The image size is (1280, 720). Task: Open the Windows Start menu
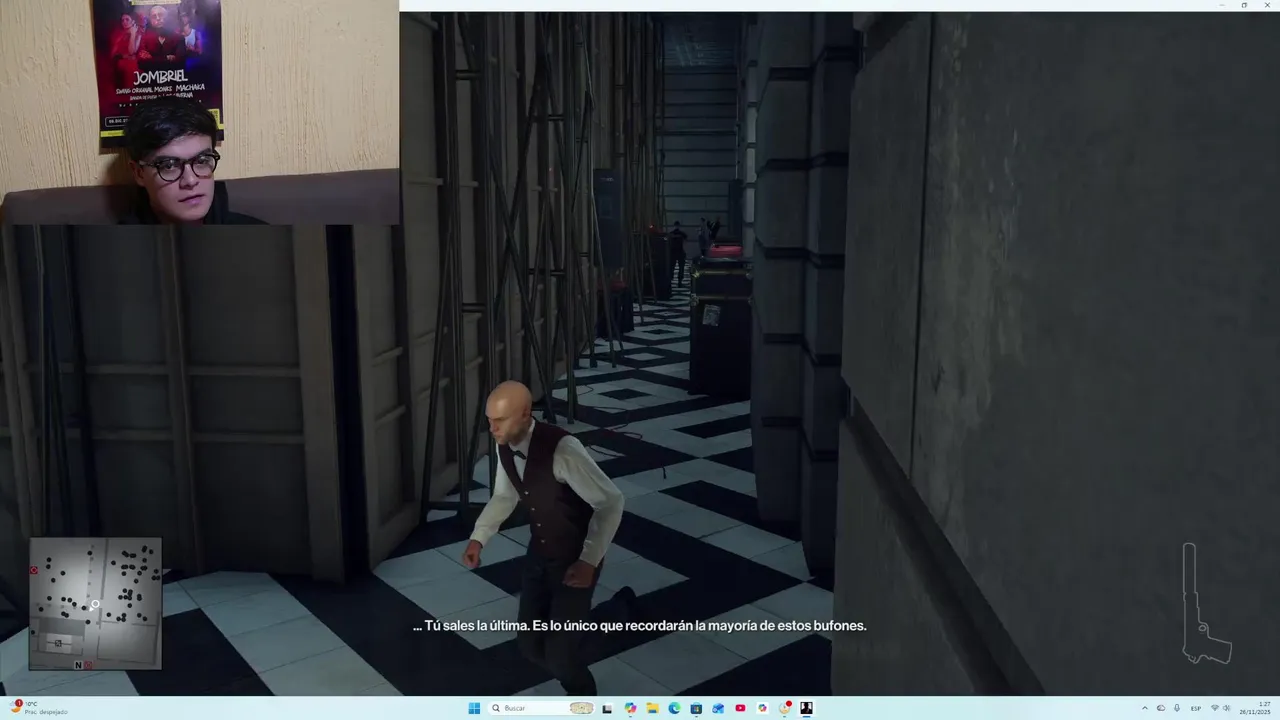474,708
